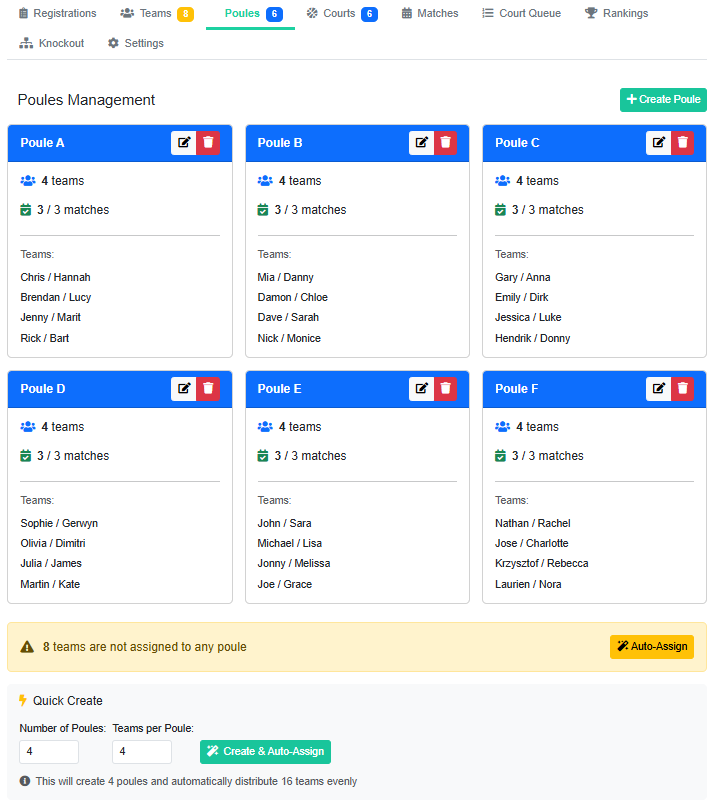The width and height of the screenshot is (712, 806).
Task: View the Rankings tab
Action: [616, 14]
